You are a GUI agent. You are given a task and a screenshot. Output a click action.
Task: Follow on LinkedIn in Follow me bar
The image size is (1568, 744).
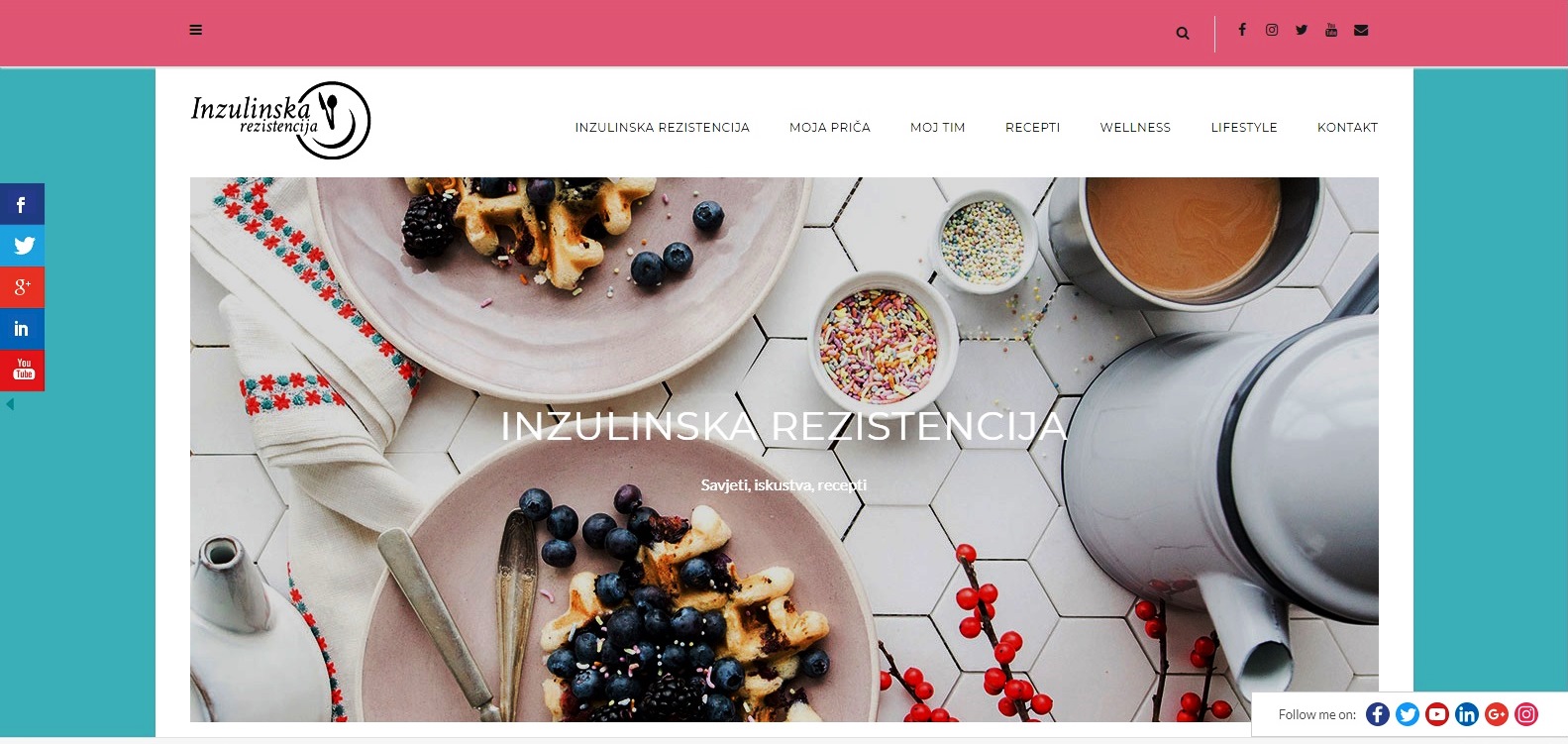1467,714
